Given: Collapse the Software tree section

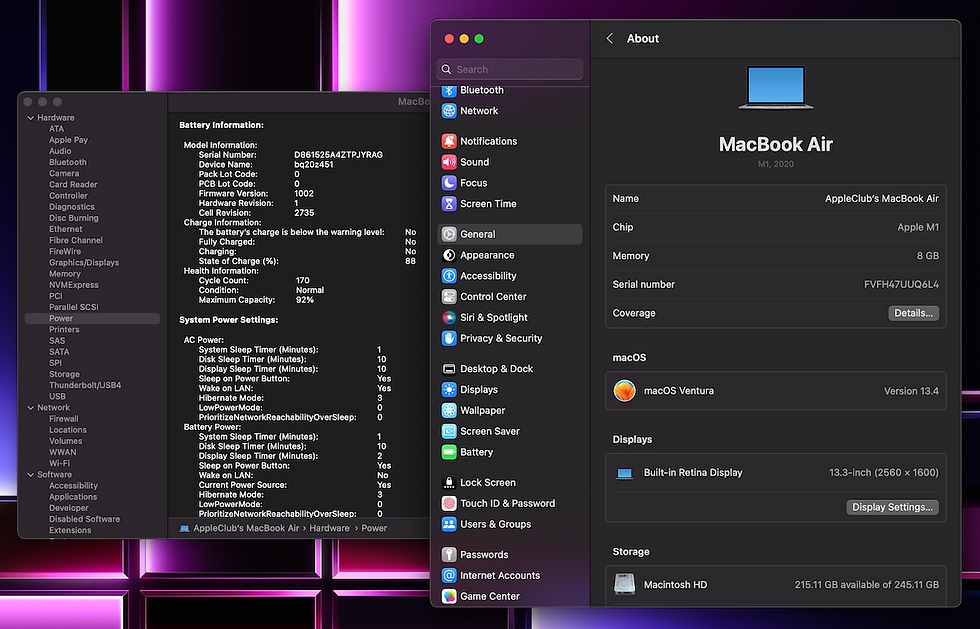Looking at the screenshot, I should tap(31, 475).
